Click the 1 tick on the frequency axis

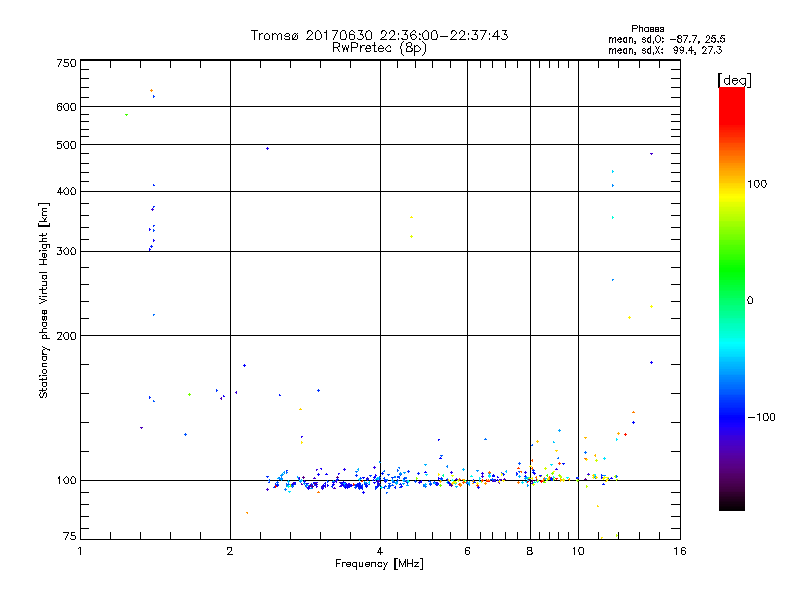[x=80, y=551]
